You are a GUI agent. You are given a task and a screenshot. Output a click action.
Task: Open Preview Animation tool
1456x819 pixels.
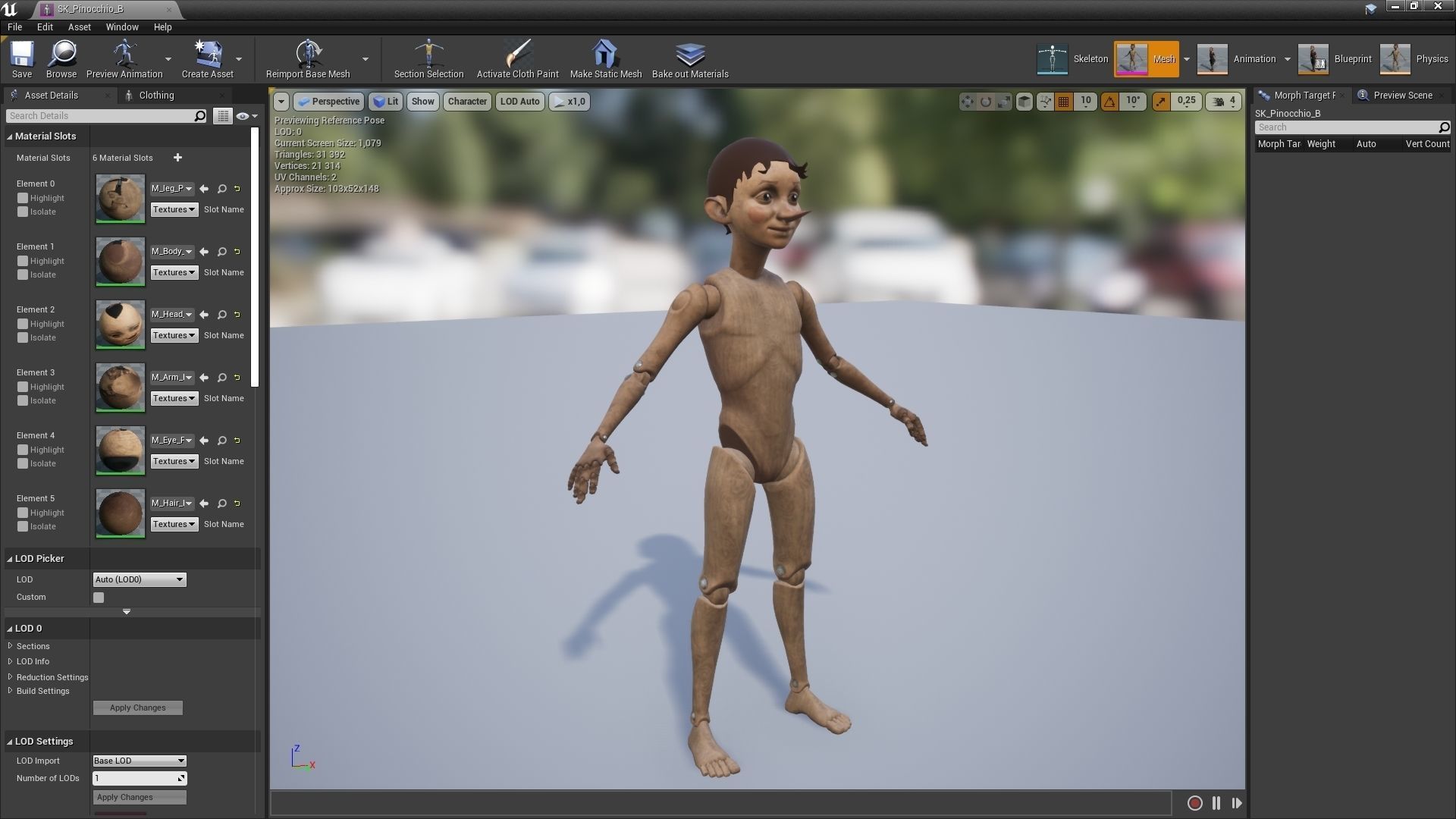pyautogui.click(x=124, y=59)
